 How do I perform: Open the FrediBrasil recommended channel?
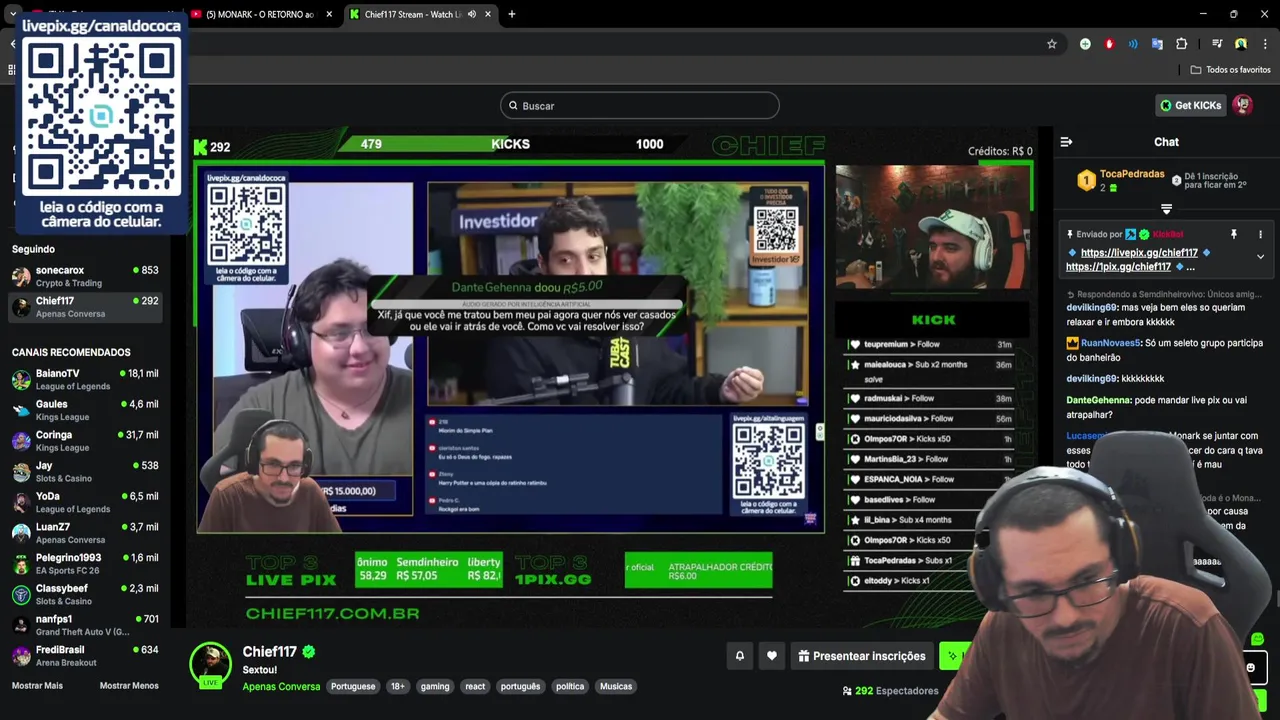(x=85, y=656)
